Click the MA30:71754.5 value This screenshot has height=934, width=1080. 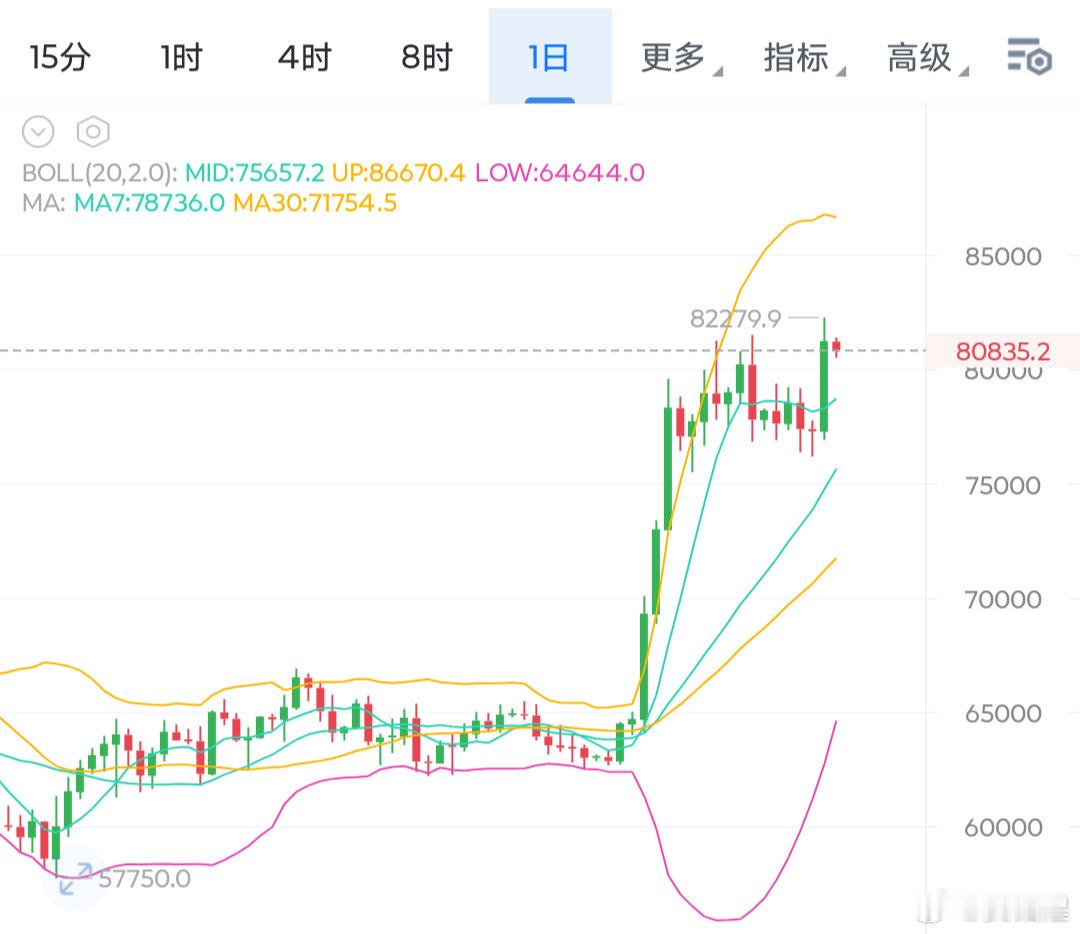315,203
